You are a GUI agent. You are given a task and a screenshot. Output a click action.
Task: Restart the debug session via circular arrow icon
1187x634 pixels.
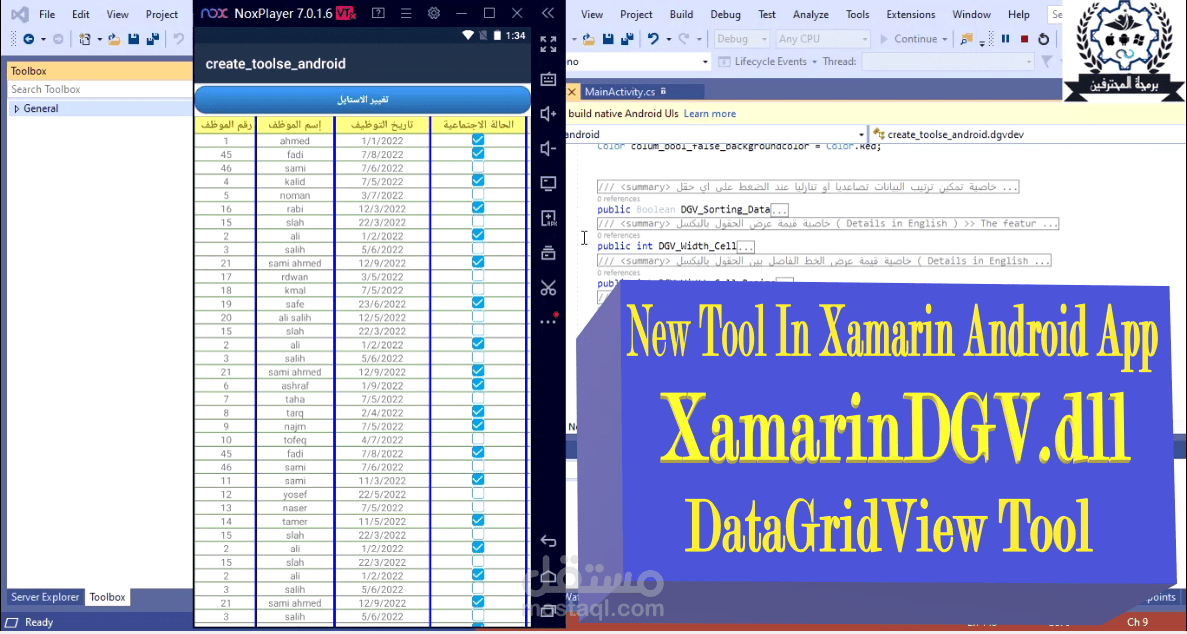tap(1043, 38)
